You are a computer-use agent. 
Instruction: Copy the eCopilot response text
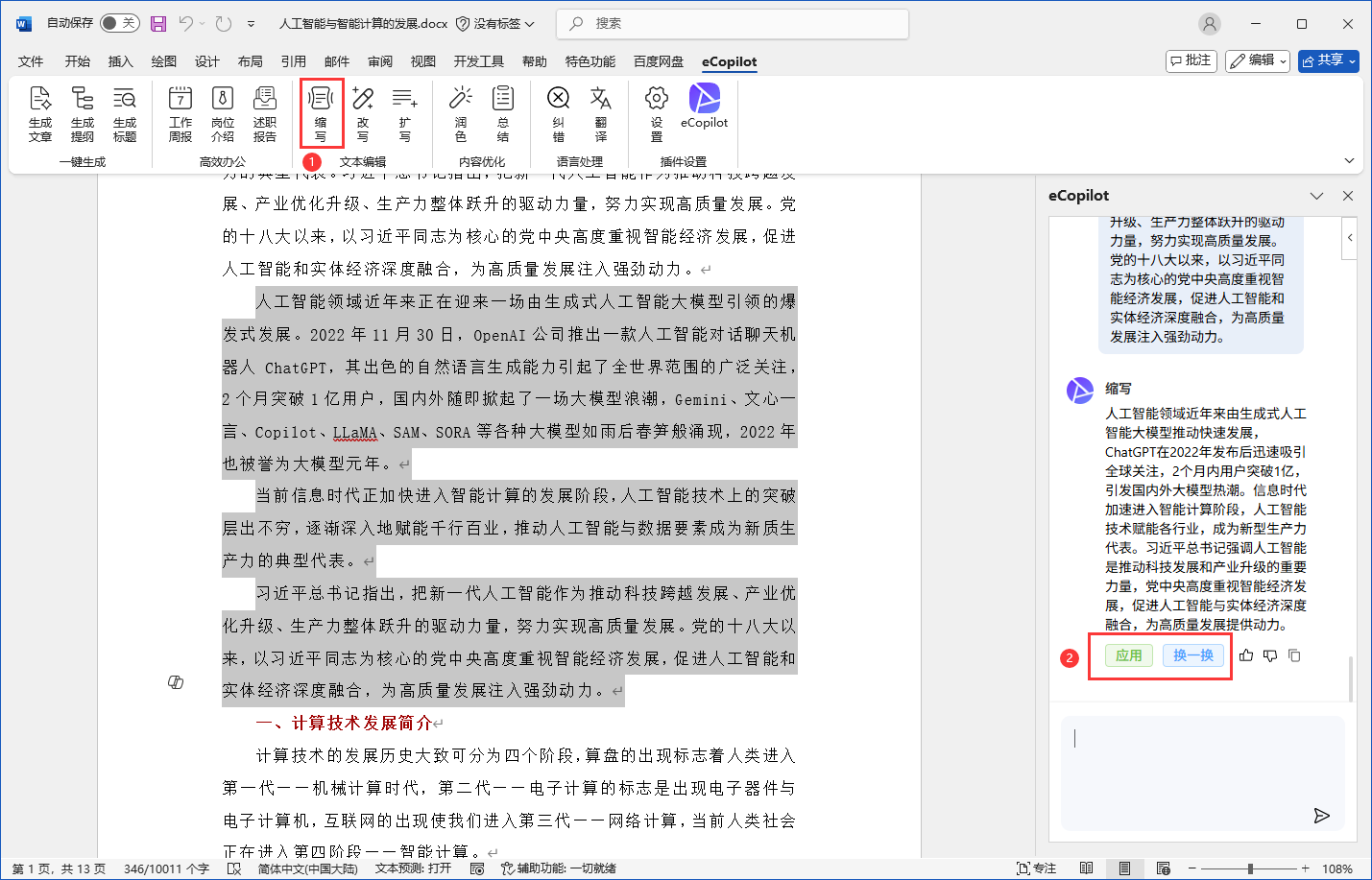click(x=1294, y=655)
